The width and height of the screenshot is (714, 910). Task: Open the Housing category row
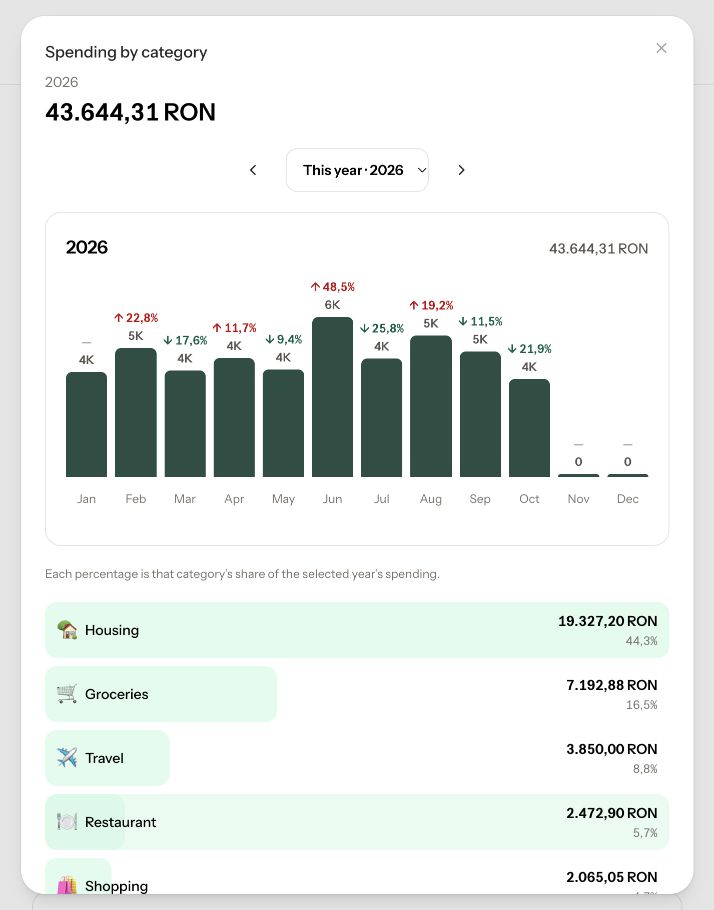(357, 630)
